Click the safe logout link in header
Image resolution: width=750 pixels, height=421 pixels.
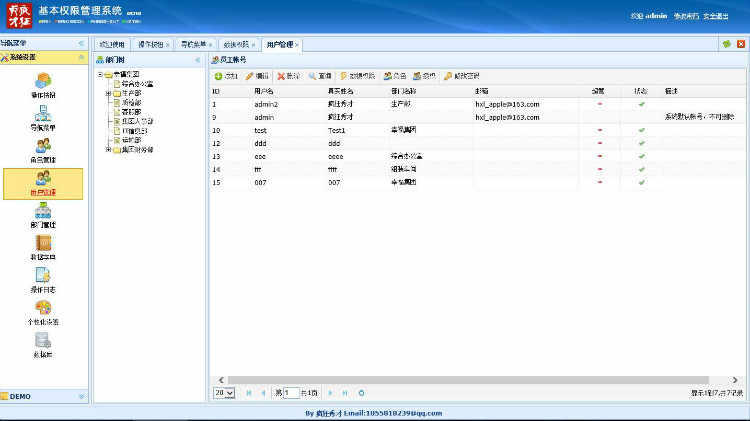click(716, 16)
